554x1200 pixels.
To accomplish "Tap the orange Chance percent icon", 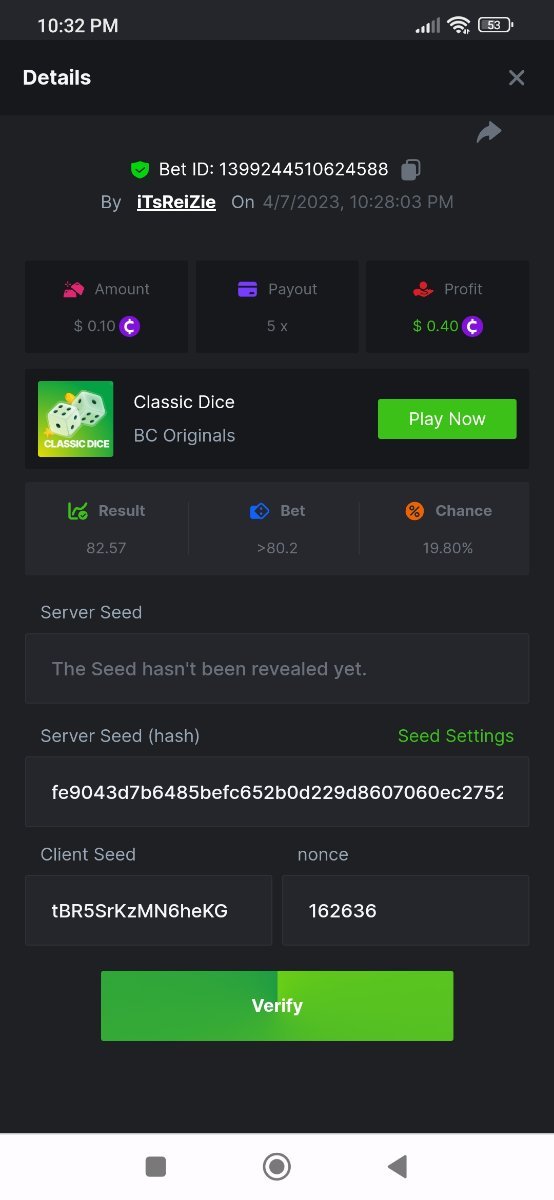I will point(414,511).
